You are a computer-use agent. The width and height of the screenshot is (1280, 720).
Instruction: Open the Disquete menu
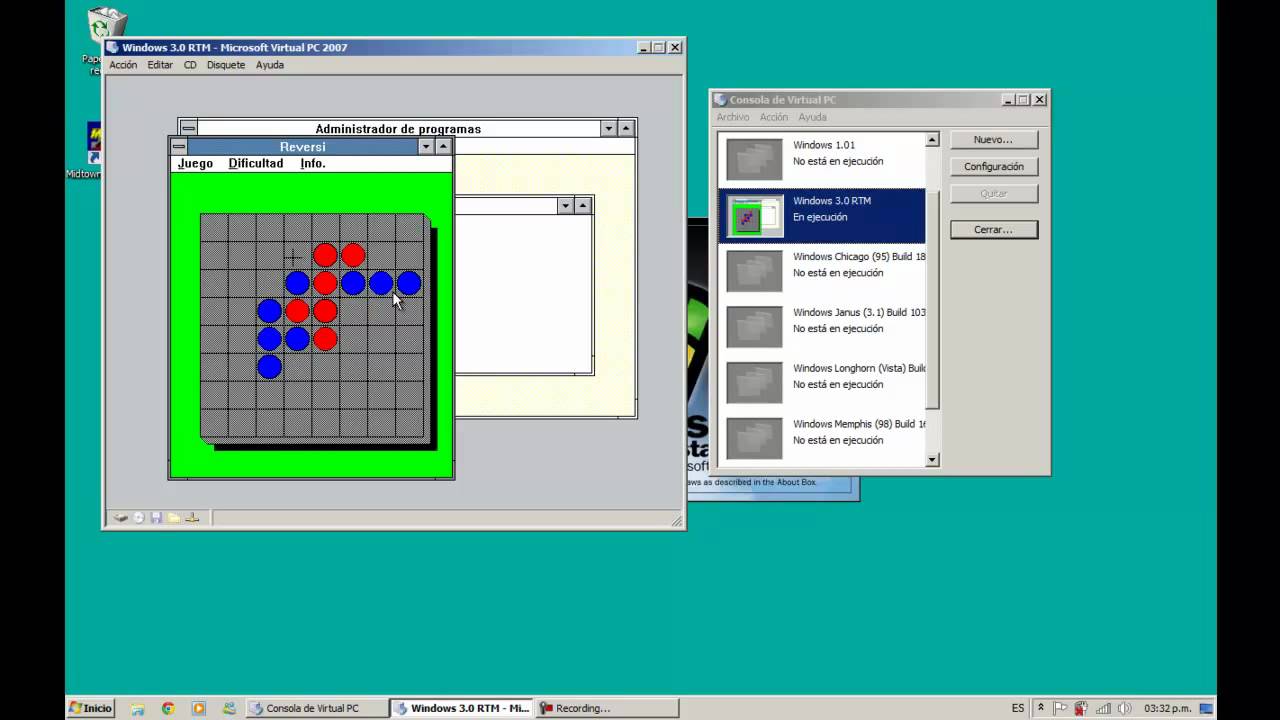[x=226, y=65]
